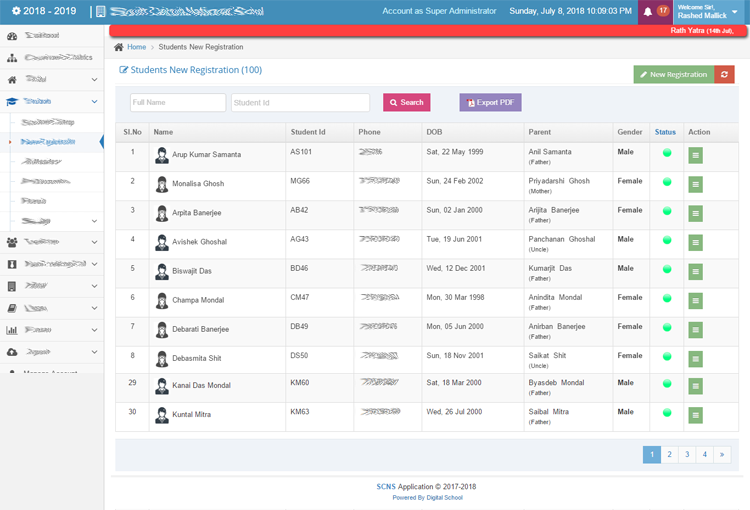Click the red refresh icon button
The height and width of the screenshot is (510, 750).
(723, 74)
